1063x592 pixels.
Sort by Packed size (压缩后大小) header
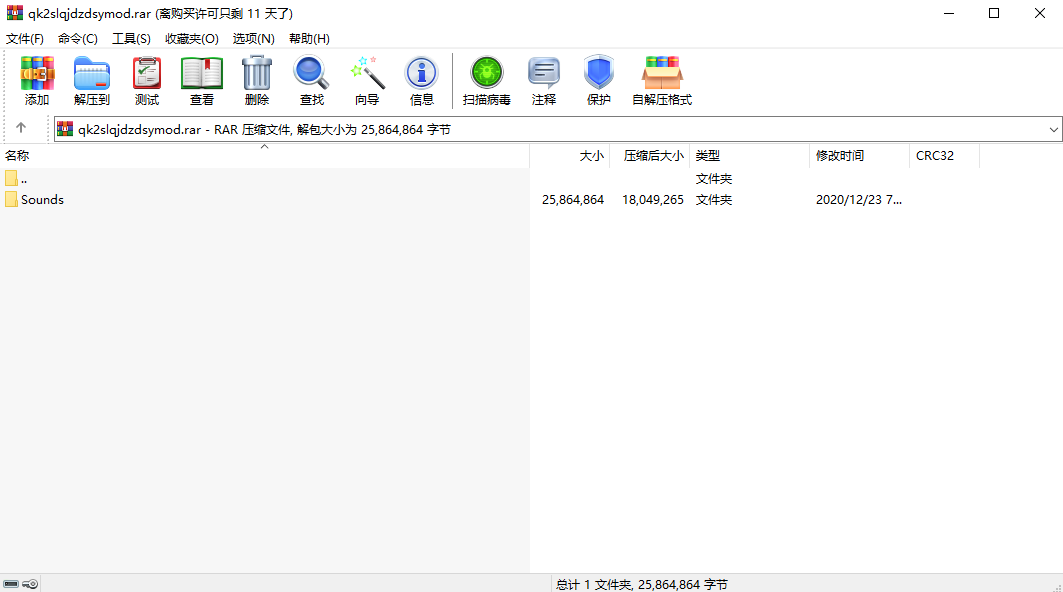pos(649,156)
